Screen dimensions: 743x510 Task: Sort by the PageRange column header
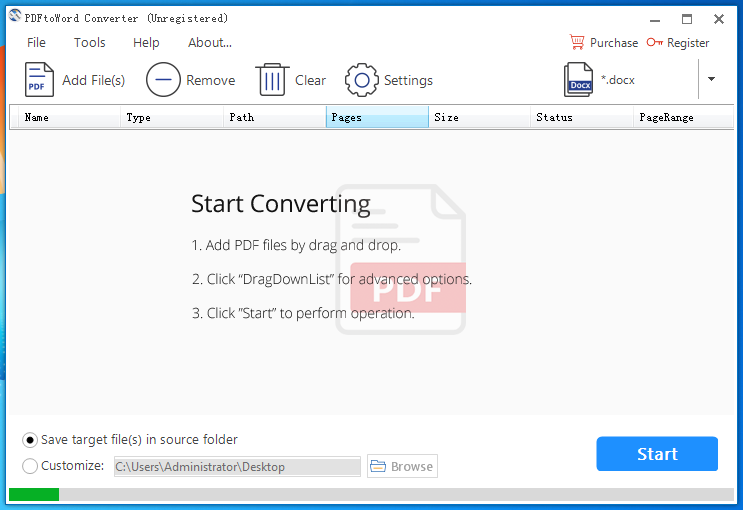click(683, 117)
